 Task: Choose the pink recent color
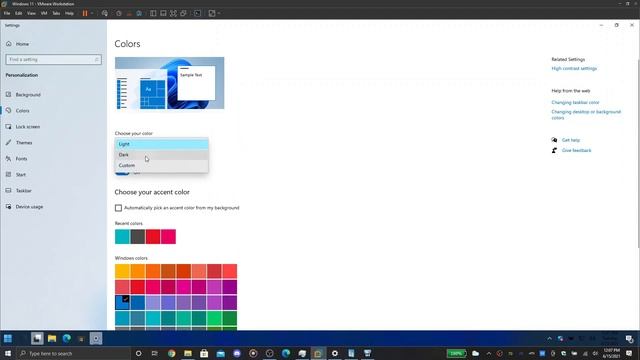(x=168, y=237)
